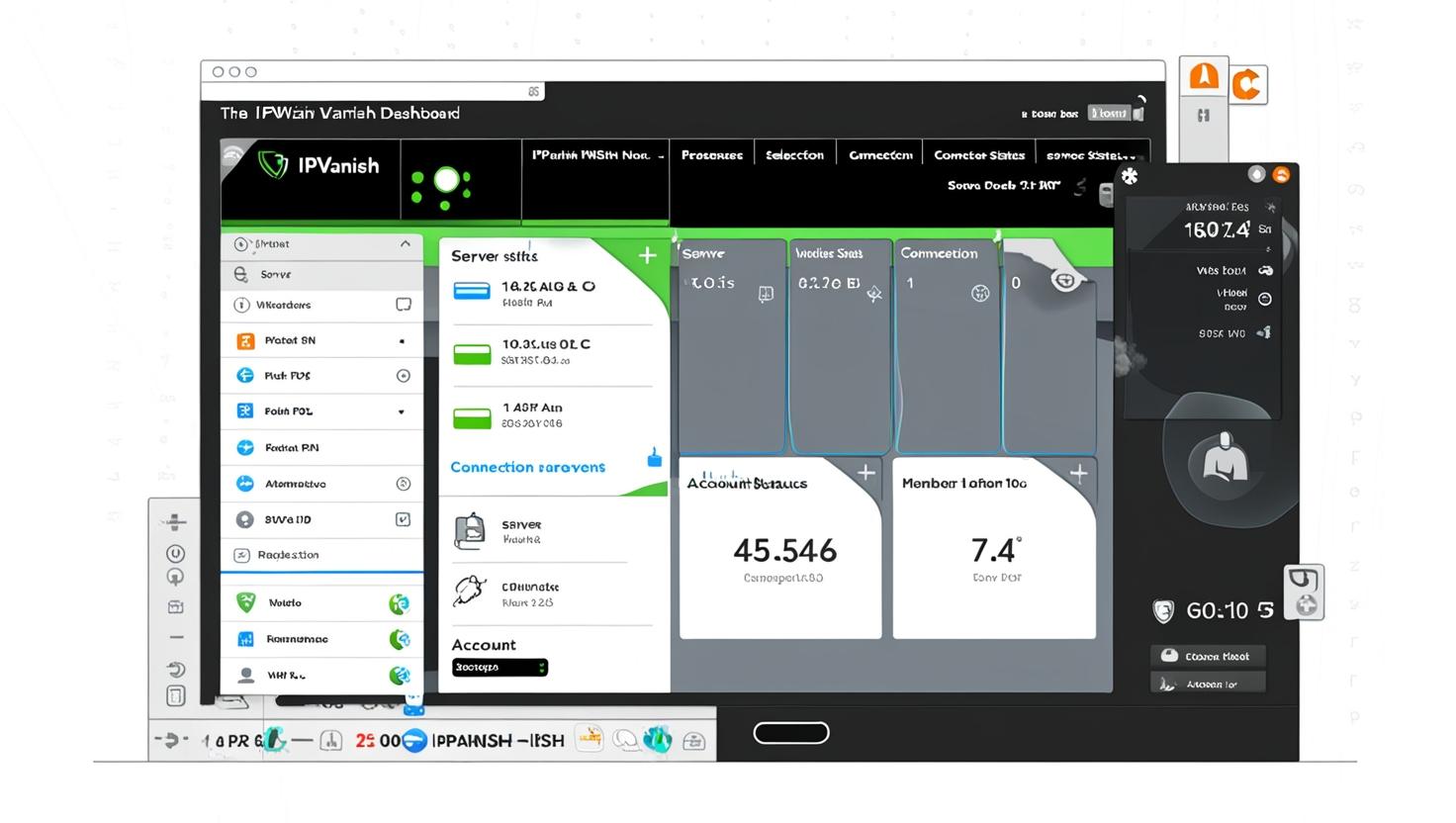Image resolution: width=1456 pixels, height=823 pixels.
Task: Click the green shield icon in Noteto row
Action: (246, 601)
